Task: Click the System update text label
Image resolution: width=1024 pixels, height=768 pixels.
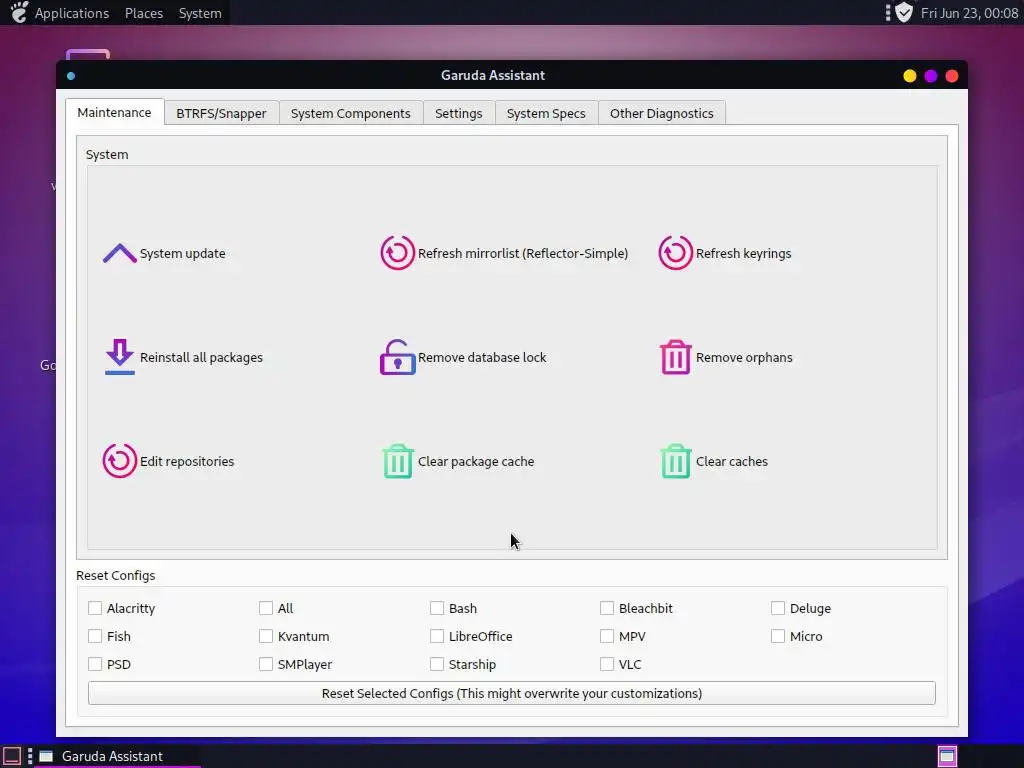Action: click(182, 253)
